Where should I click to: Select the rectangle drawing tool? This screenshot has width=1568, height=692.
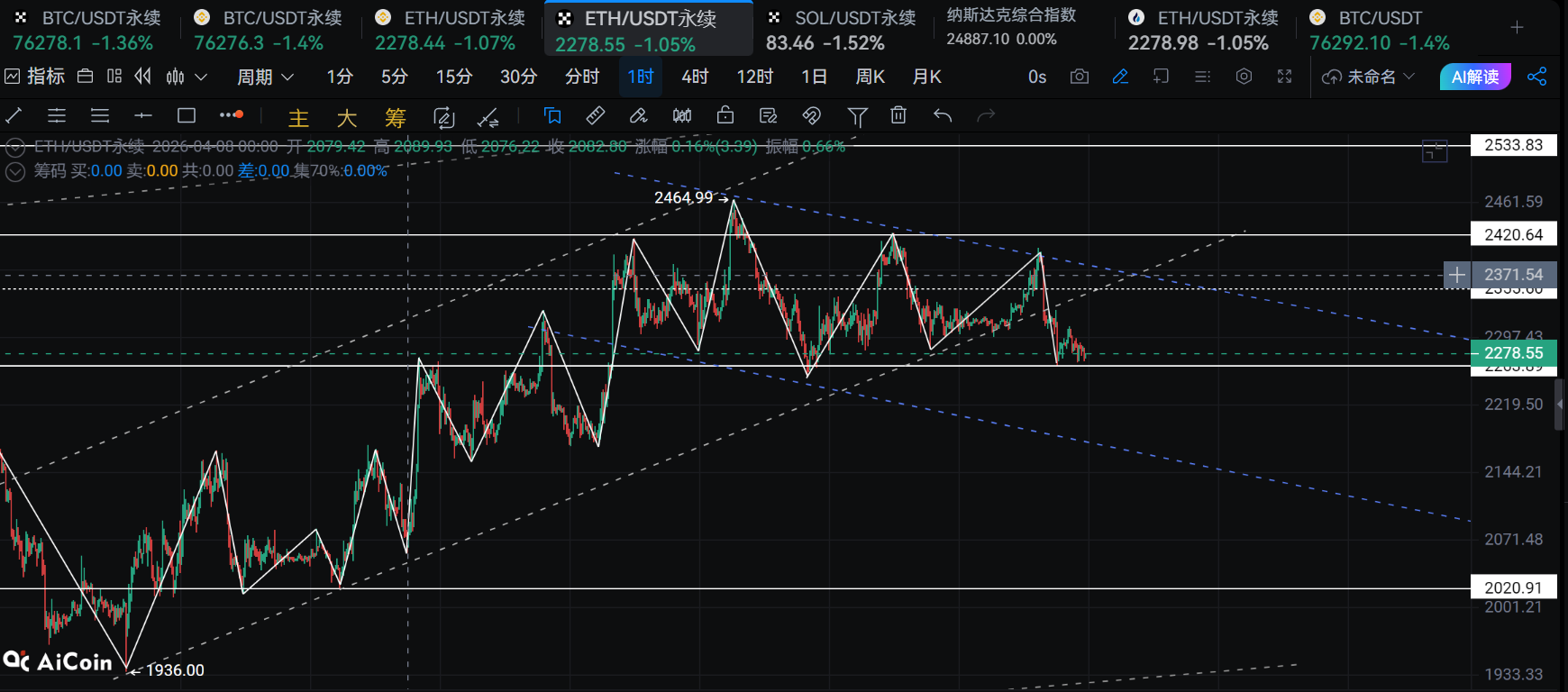coord(187,115)
